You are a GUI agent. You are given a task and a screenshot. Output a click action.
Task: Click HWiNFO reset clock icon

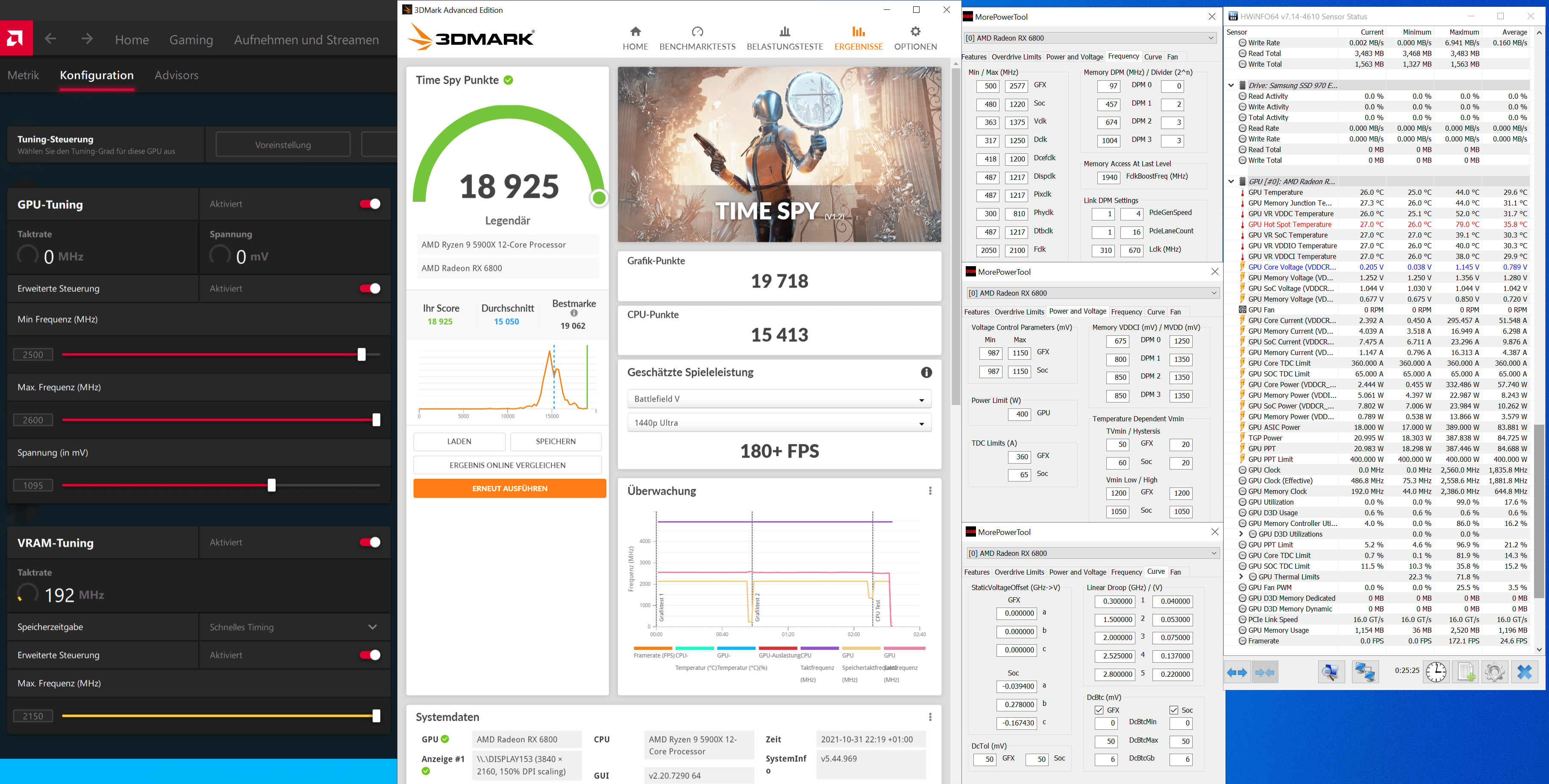[1436, 672]
